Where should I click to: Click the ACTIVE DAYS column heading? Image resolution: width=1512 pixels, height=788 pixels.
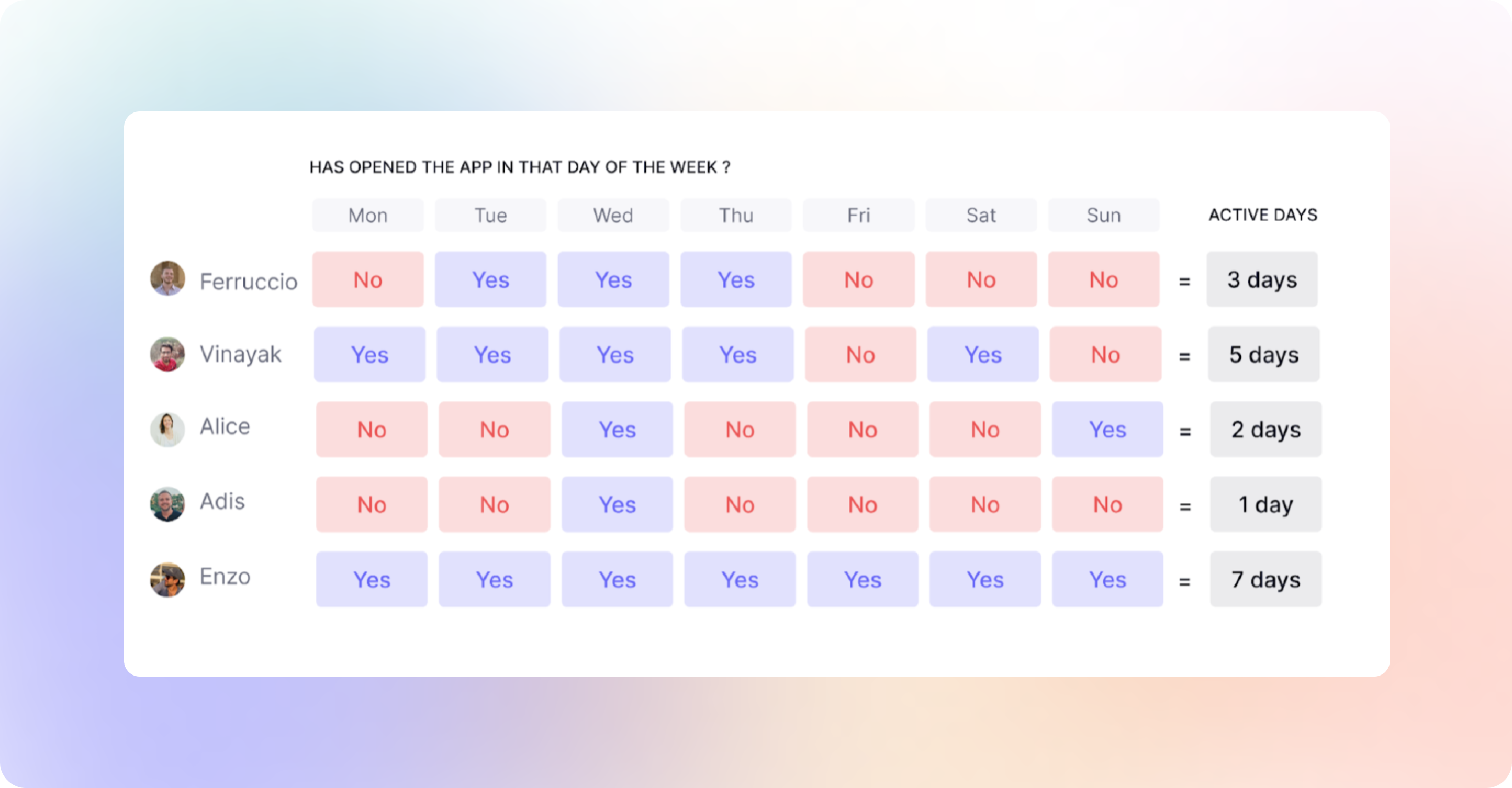1263,215
